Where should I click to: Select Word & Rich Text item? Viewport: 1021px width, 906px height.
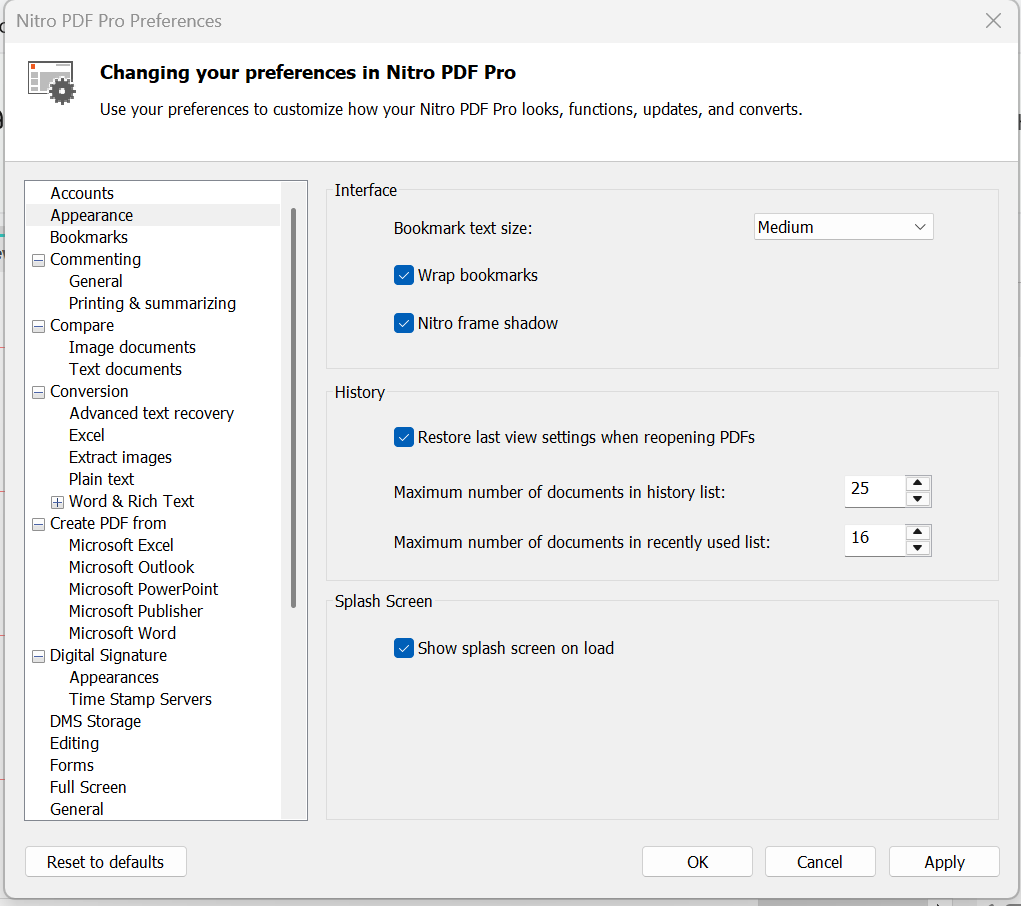click(x=132, y=502)
